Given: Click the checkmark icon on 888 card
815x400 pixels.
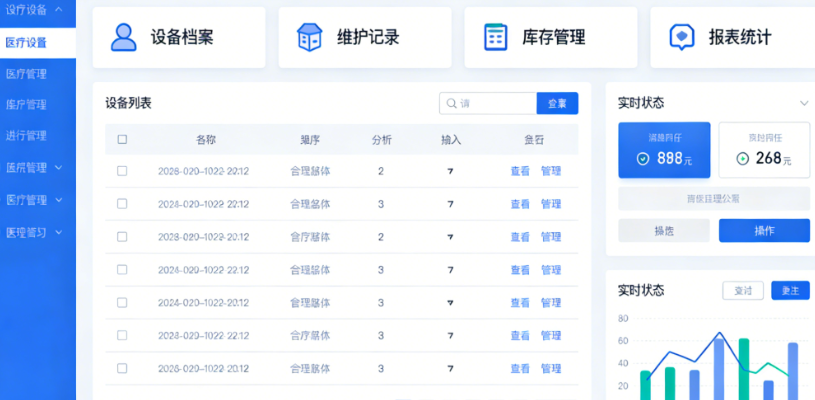Looking at the screenshot, I should 643,158.
